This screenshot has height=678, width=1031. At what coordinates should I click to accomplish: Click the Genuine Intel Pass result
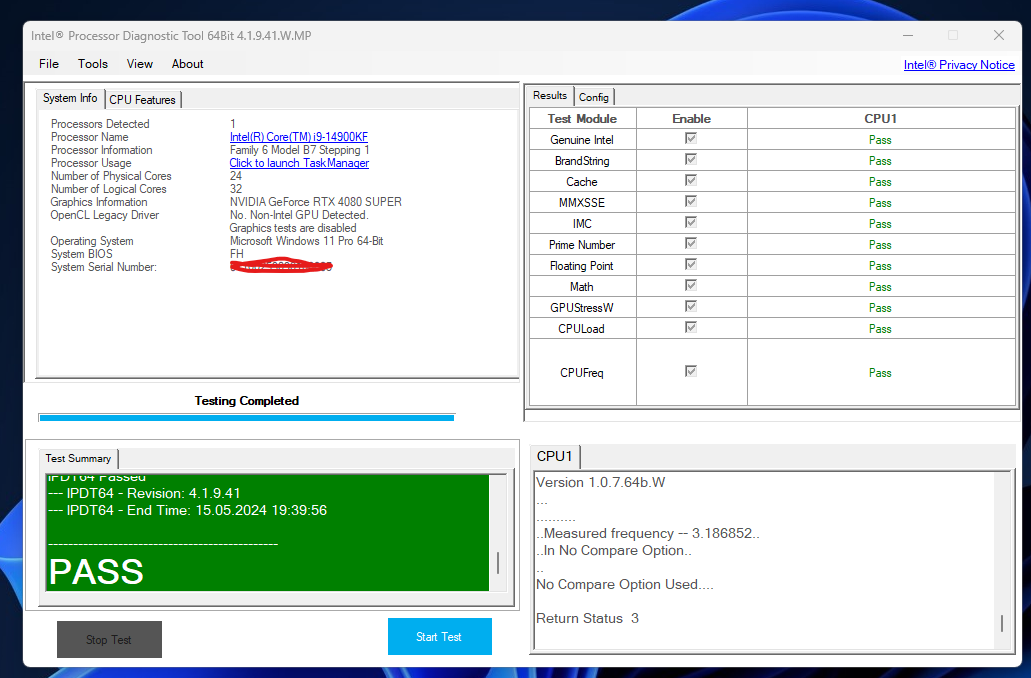[880, 140]
